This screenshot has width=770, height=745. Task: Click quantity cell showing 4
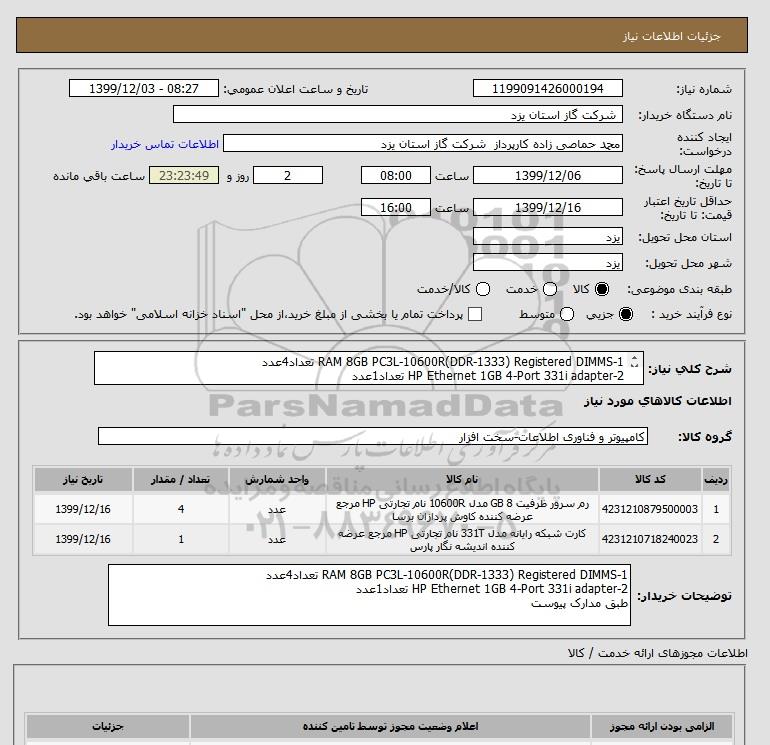pyautogui.click(x=181, y=509)
